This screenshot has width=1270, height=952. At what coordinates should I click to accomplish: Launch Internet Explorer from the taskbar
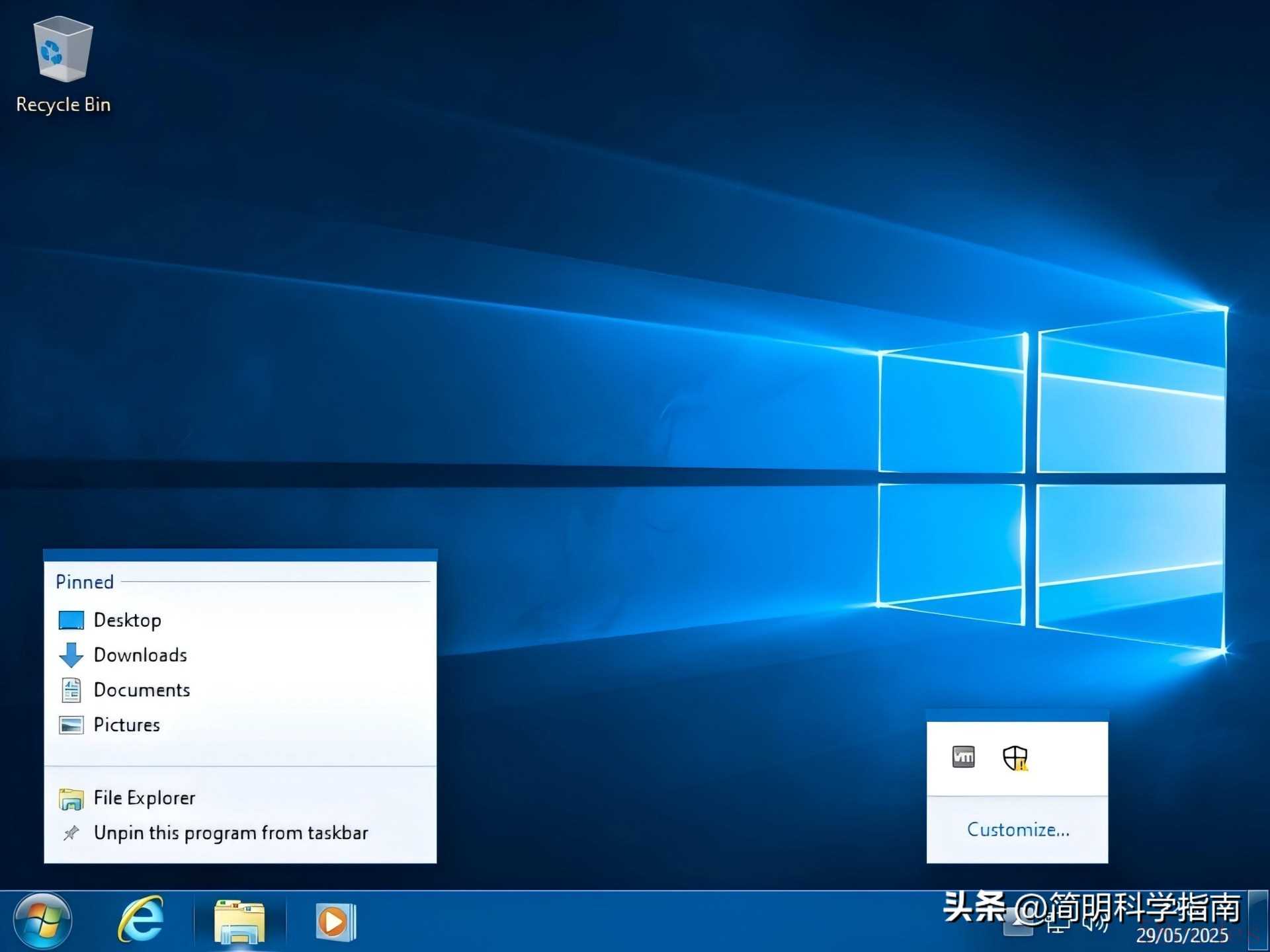pyautogui.click(x=141, y=920)
